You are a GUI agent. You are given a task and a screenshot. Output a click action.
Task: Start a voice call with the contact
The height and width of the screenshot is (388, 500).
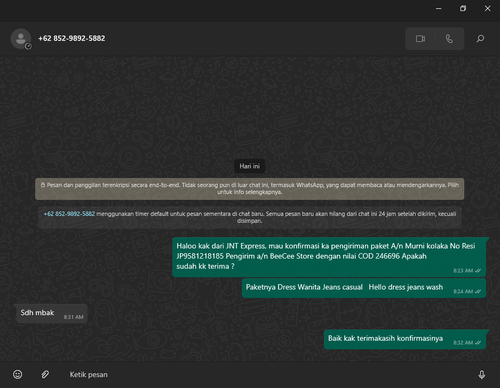449,39
